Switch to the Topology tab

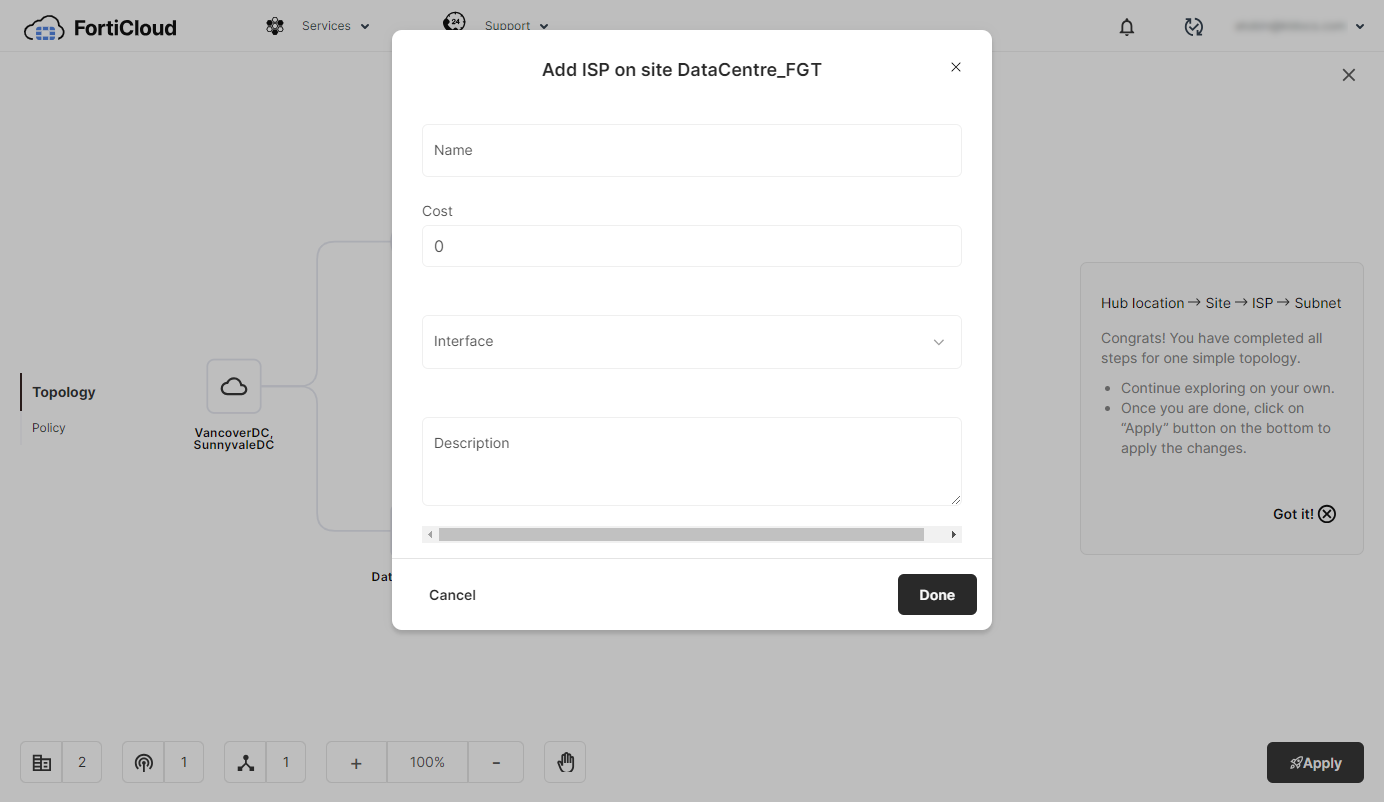click(63, 391)
